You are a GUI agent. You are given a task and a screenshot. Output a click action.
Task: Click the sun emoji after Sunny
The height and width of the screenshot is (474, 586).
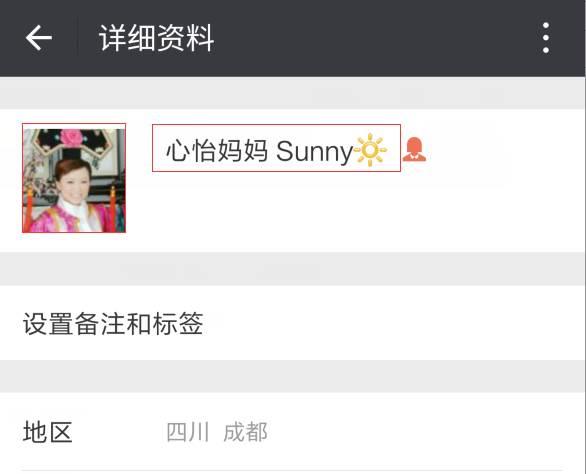coord(370,150)
